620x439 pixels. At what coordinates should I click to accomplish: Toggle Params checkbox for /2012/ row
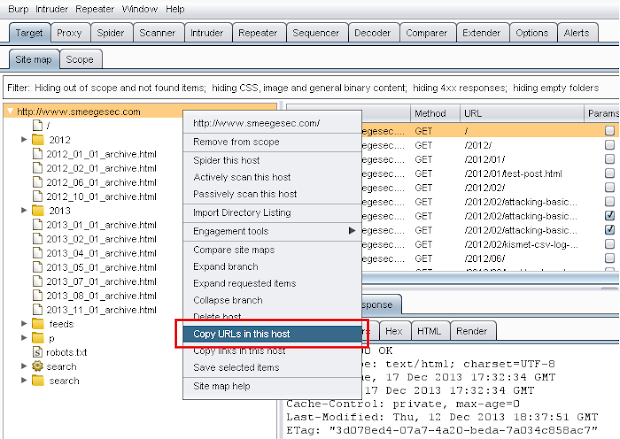(610, 145)
